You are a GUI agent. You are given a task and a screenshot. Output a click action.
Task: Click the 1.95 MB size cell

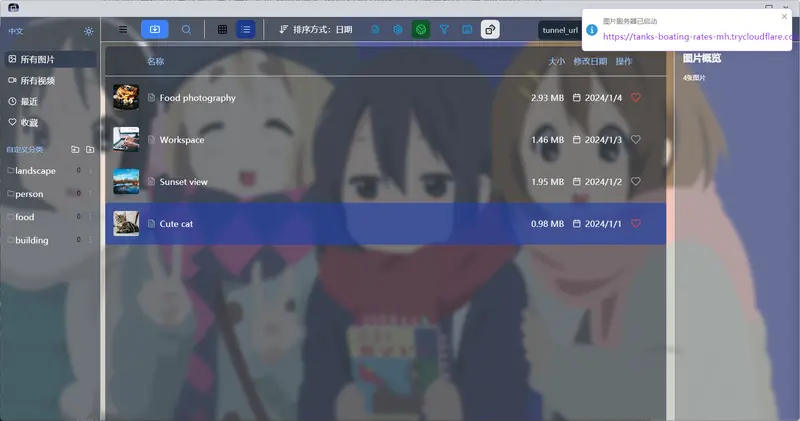tap(547, 181)
